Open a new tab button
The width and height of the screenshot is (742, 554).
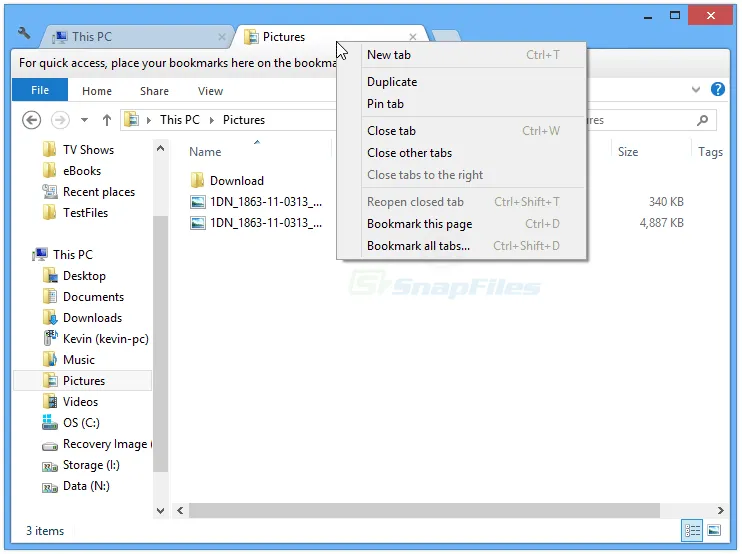coord(446,36)
